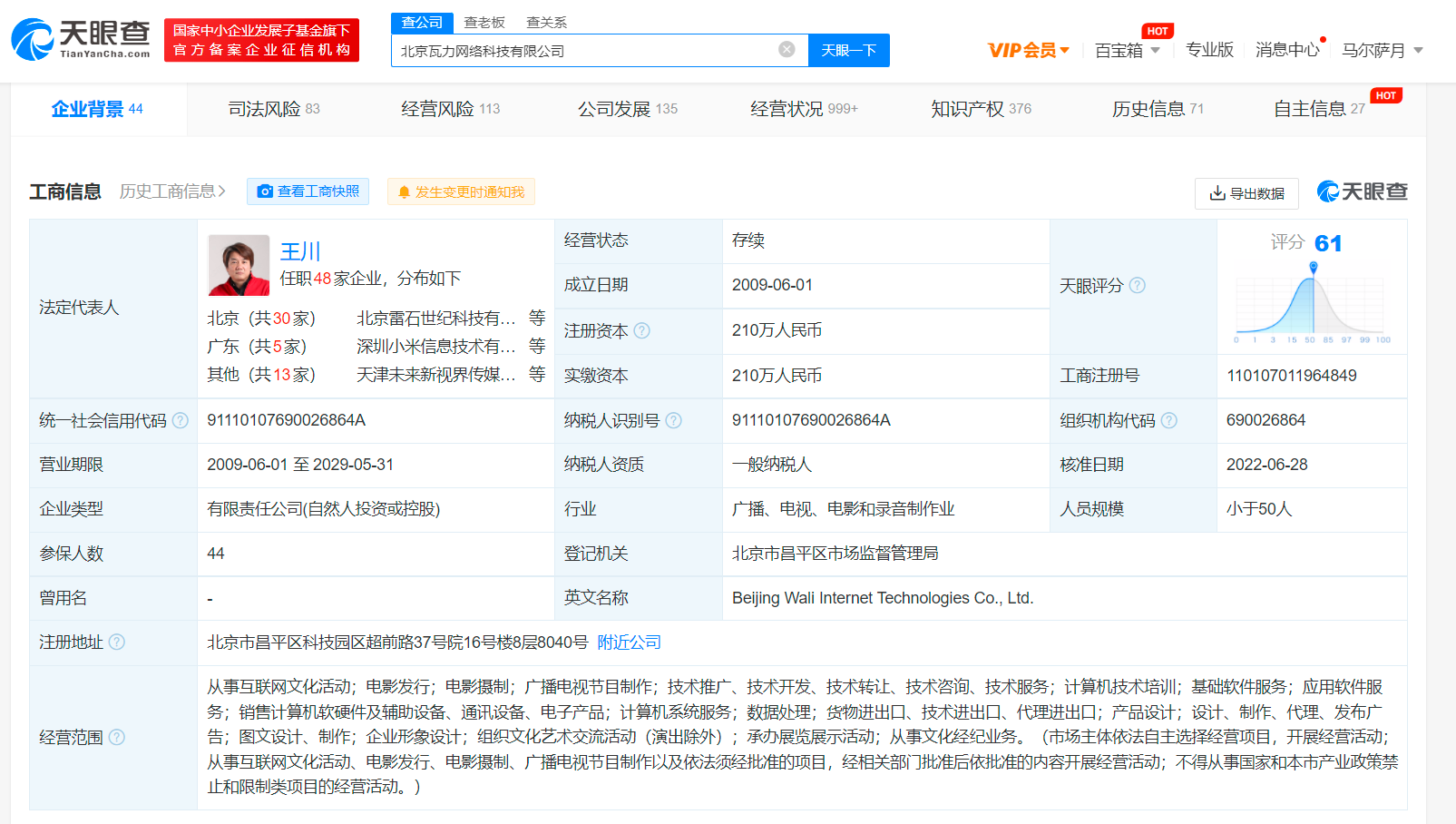The width and height of the screenshot is (1456, 824).
Task: Click camera icon on 查看工商快照 button
Action: 265,191
